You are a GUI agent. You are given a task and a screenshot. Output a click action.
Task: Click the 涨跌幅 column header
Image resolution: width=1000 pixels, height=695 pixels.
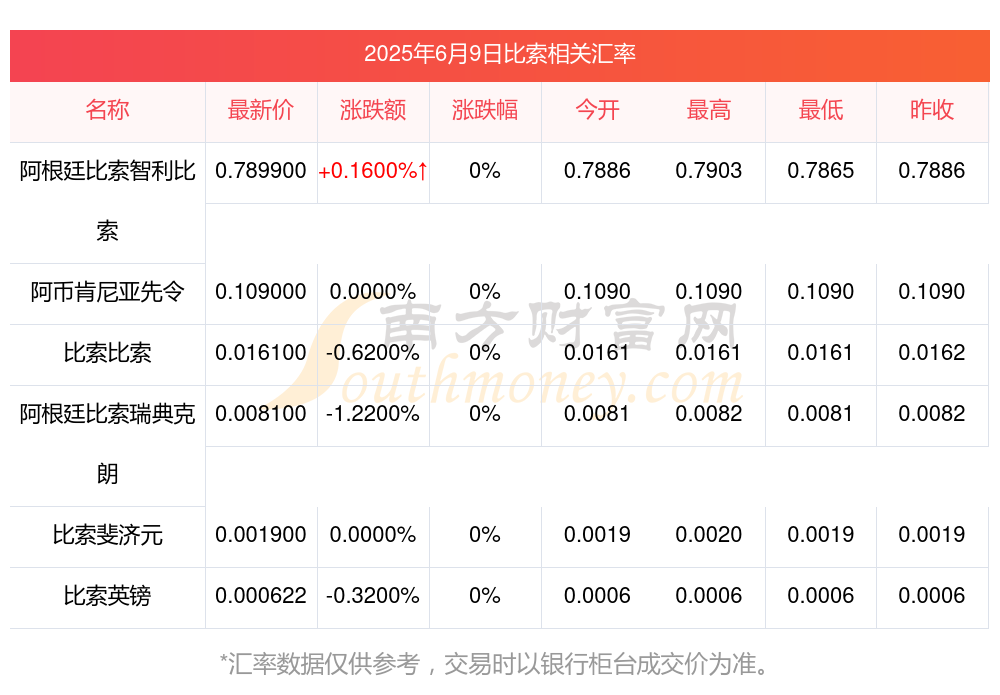pyautogui.click(x=484, y=110)
